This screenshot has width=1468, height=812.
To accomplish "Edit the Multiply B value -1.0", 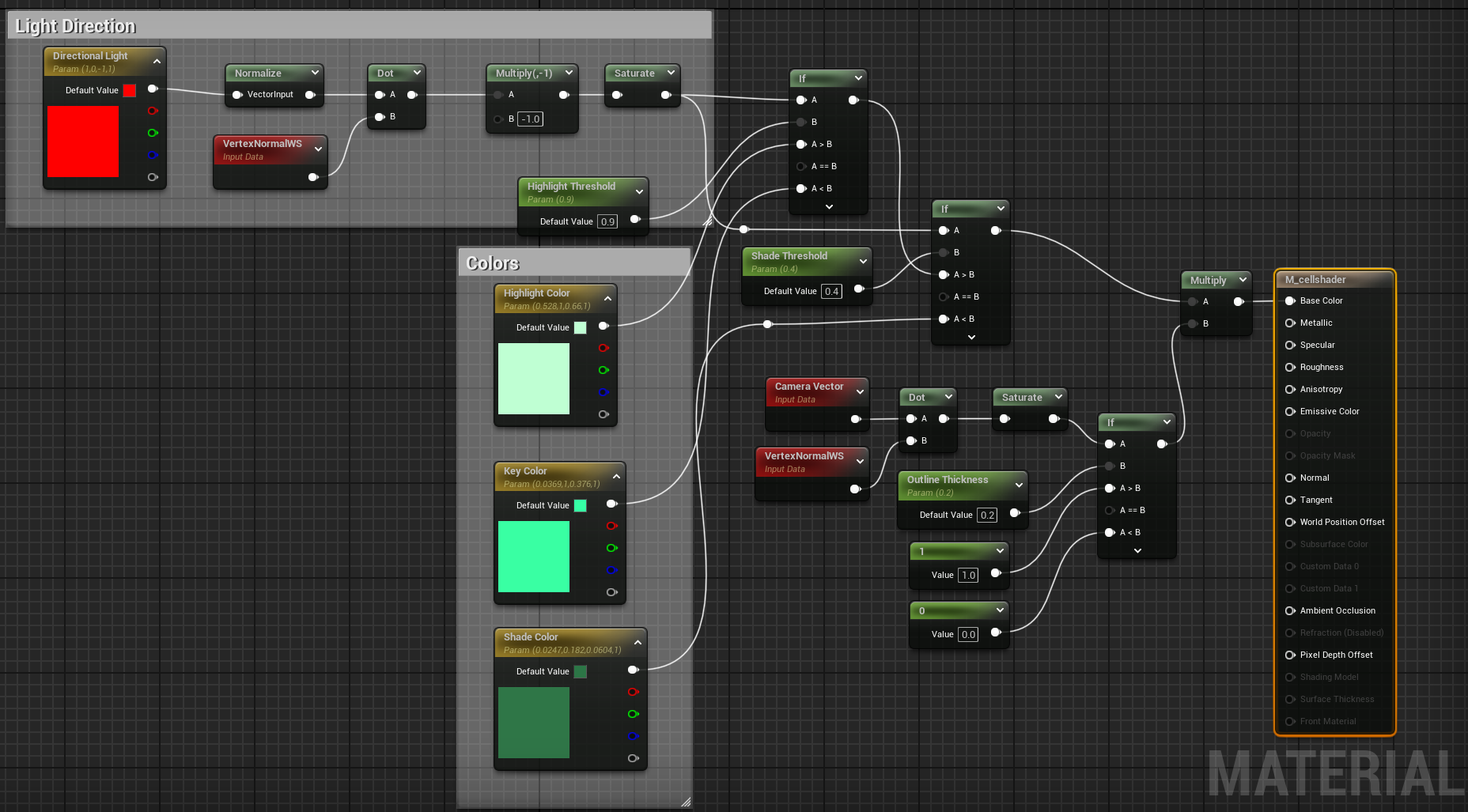I will (531, 119).
